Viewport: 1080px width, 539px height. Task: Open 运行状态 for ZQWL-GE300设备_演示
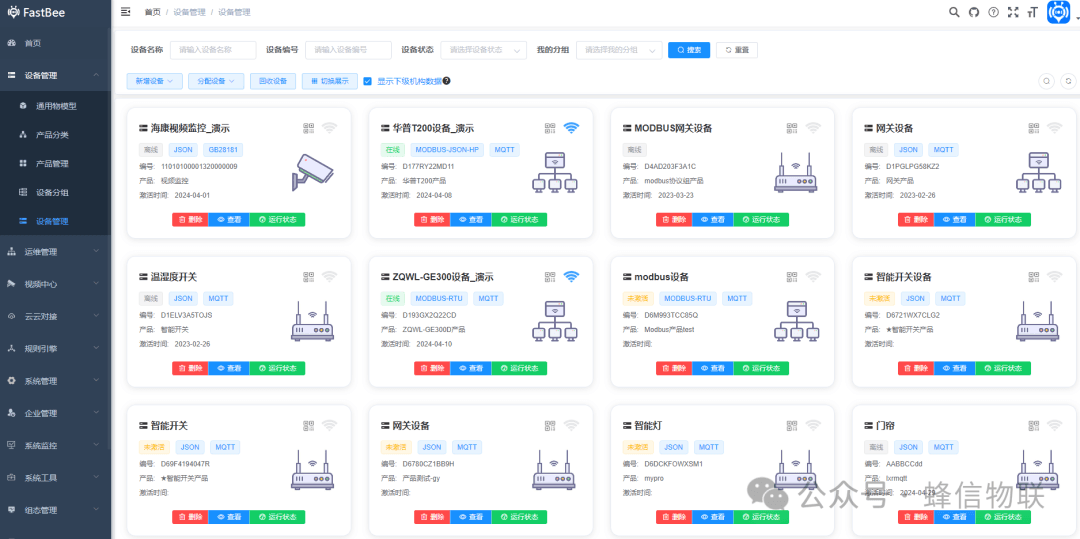coord(519,368)
